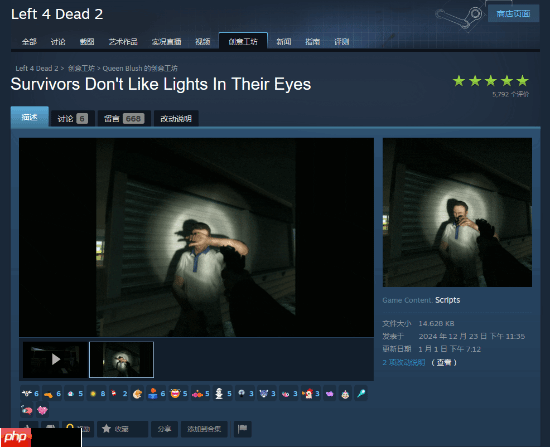Viewport: 550px width, 447px height.
Task: Open the Artwork (艺术作品) hub tab
Action: [x=123, y=42]
